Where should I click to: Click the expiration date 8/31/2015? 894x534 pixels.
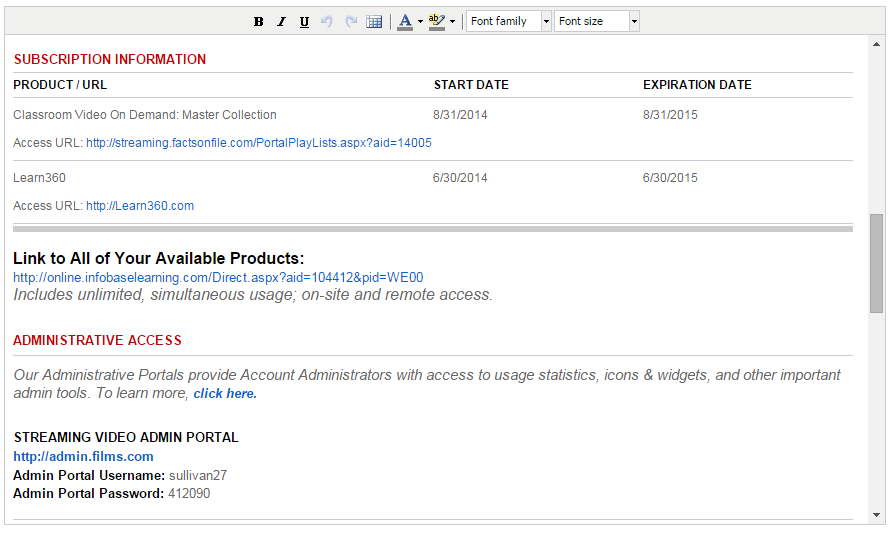(x=670, y=115)
